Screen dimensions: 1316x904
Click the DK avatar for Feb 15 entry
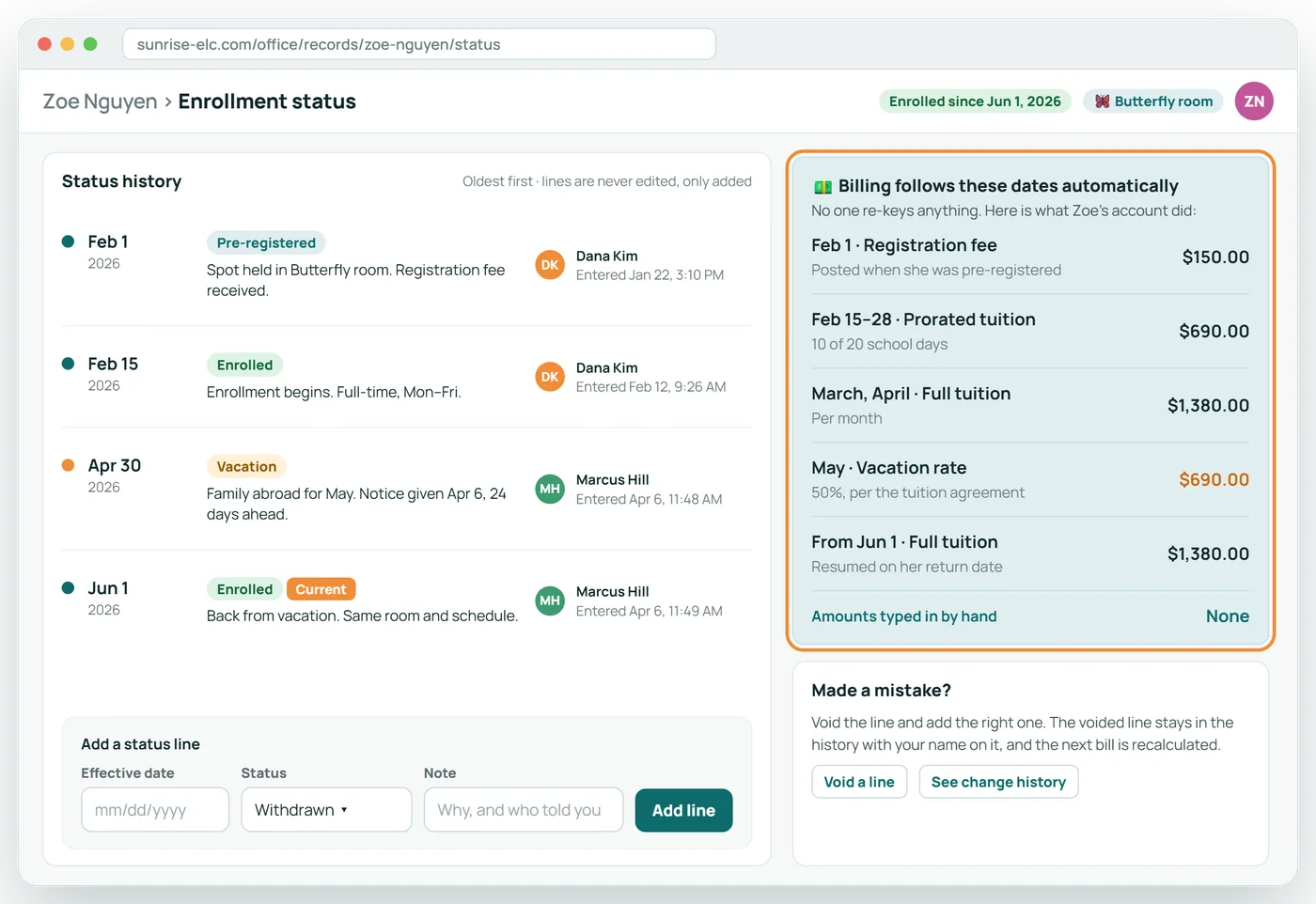[550, 377]
